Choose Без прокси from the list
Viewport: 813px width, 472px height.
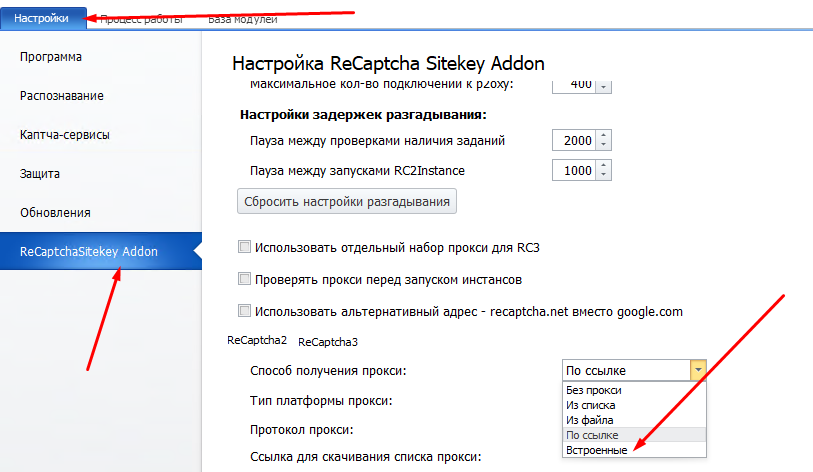pos(634,390)
